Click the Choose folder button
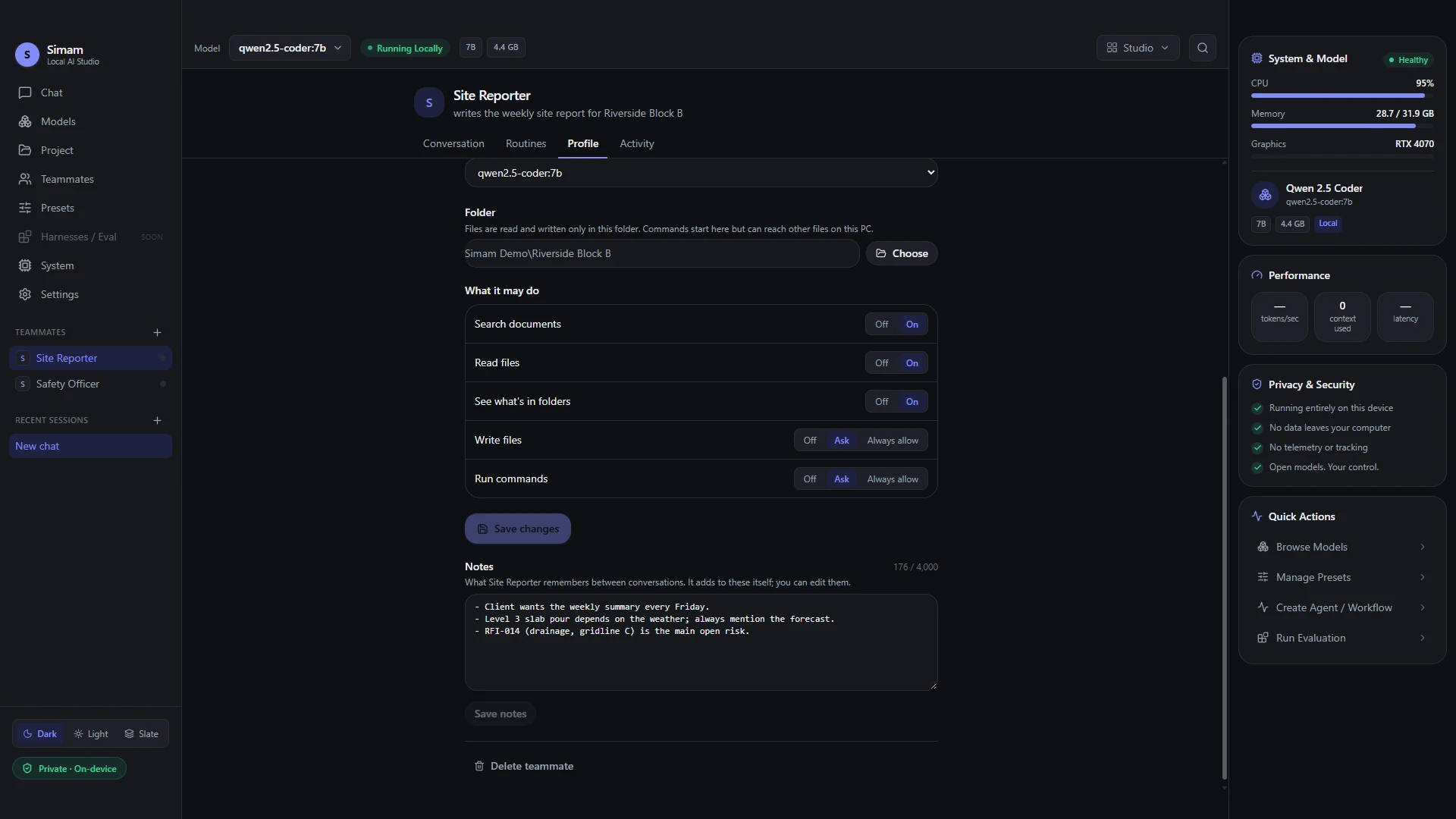This screenshot has width=1456, height=819. coord(902,253)
